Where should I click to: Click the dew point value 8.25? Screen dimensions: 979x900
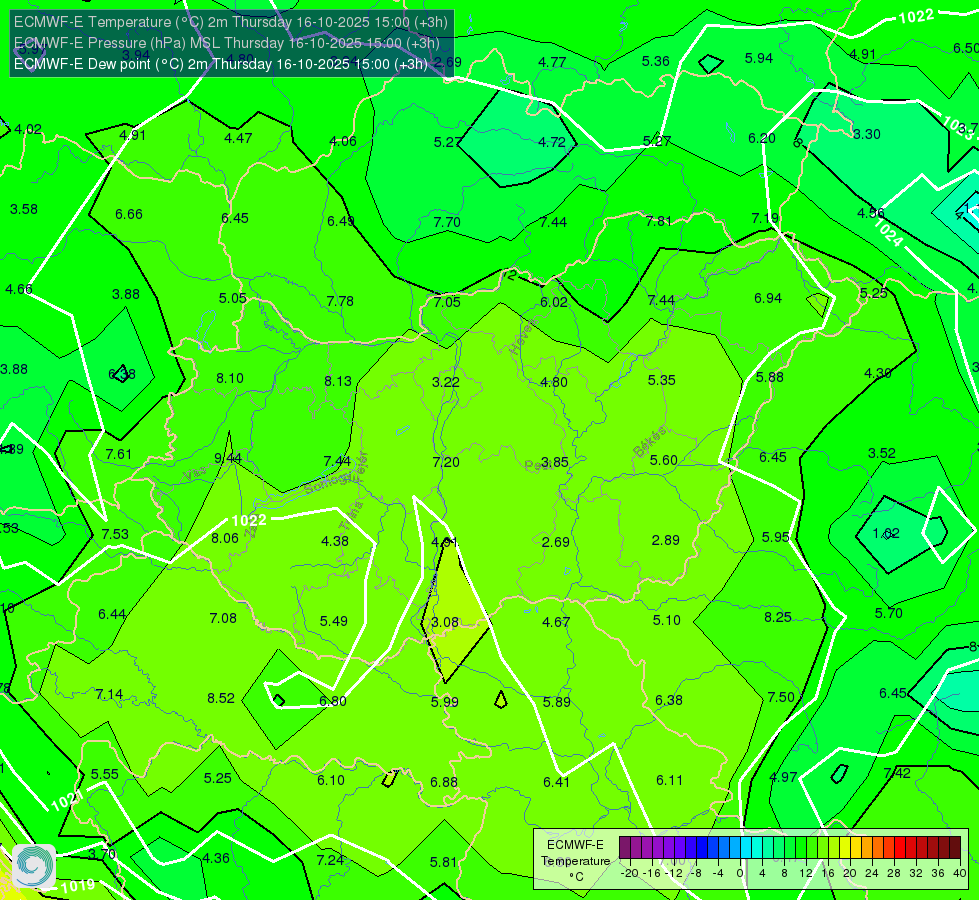pyautogui.click(x=778, y=618)
